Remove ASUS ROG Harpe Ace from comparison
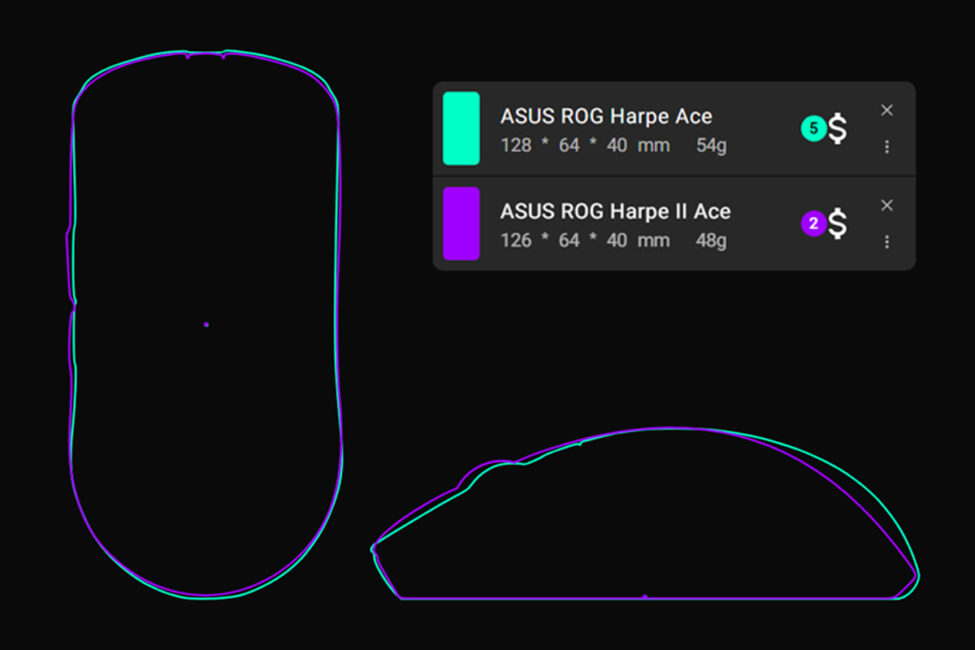Screen dimensions: 975x650 [887, 110]
